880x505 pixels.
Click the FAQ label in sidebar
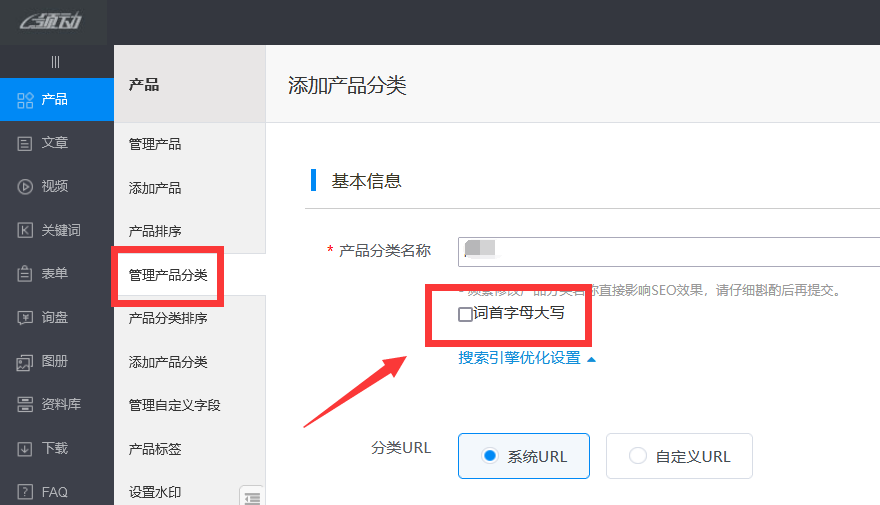pos(54,492)
